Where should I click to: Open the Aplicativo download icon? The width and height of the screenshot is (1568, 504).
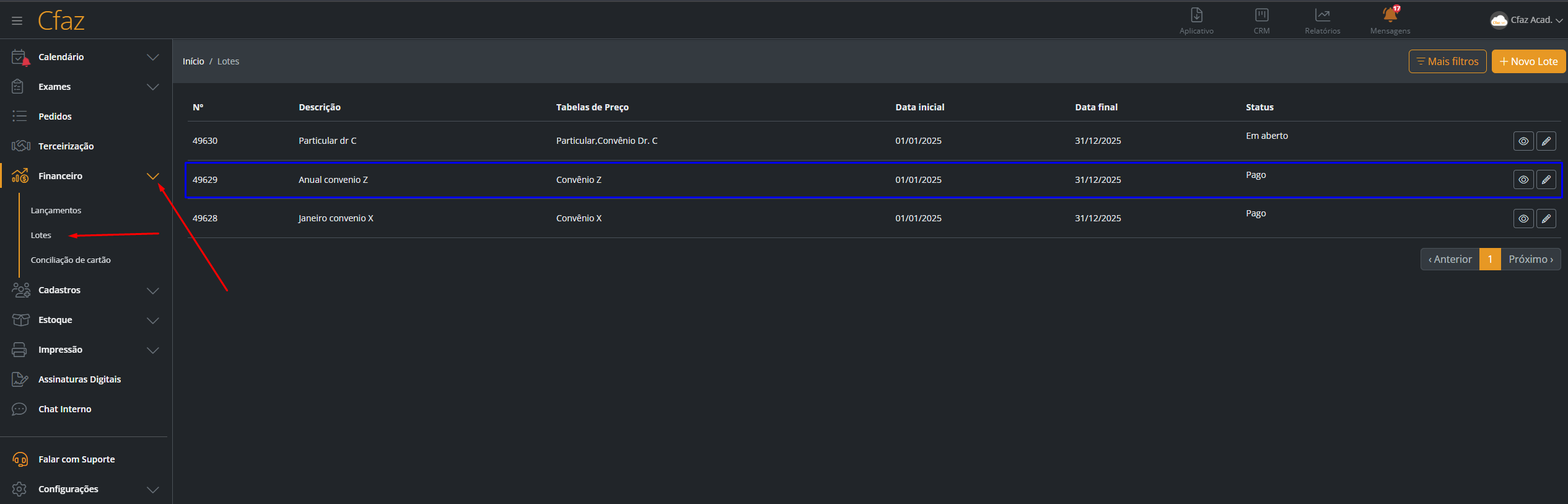tap(1196, 15)
